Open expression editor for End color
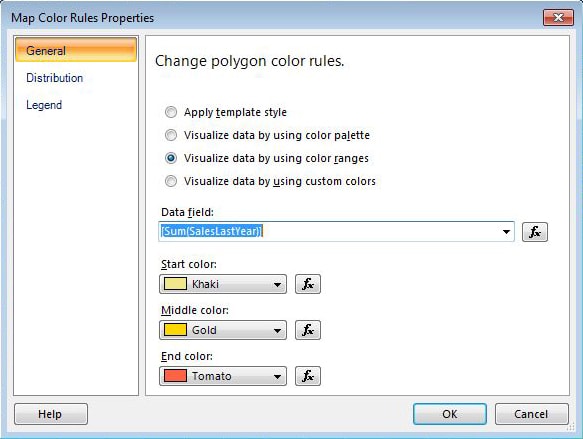The height and width of the screenshot is (439, 583). [x=308, y=376]
